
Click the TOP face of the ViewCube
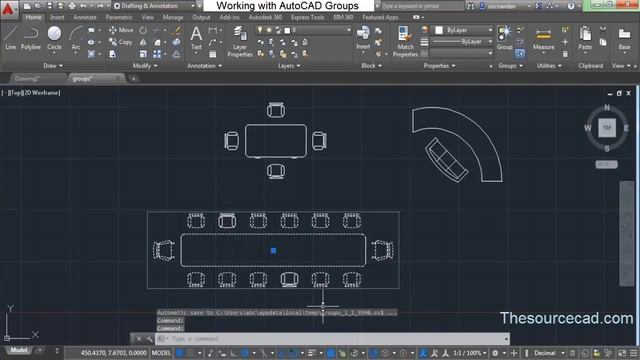607,128
